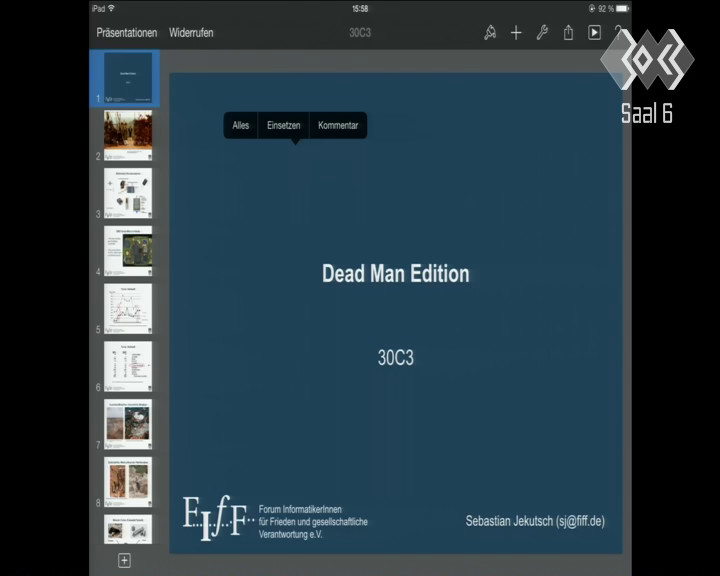Screen dimensions: 720x576
Task: Open the share export icon
Action: tap(568, 33)
